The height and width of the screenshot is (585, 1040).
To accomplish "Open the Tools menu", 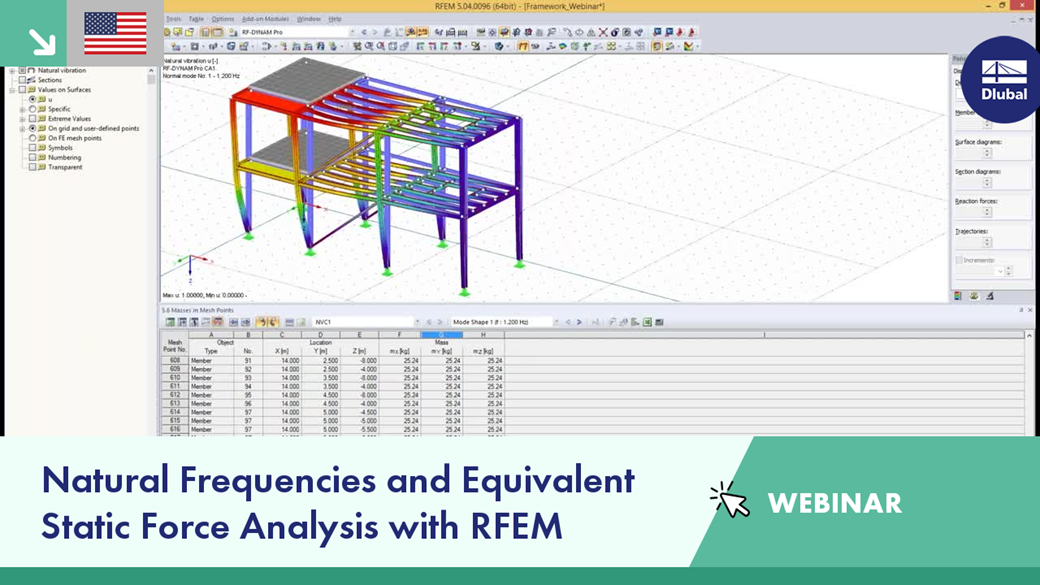I will point(173,19).
